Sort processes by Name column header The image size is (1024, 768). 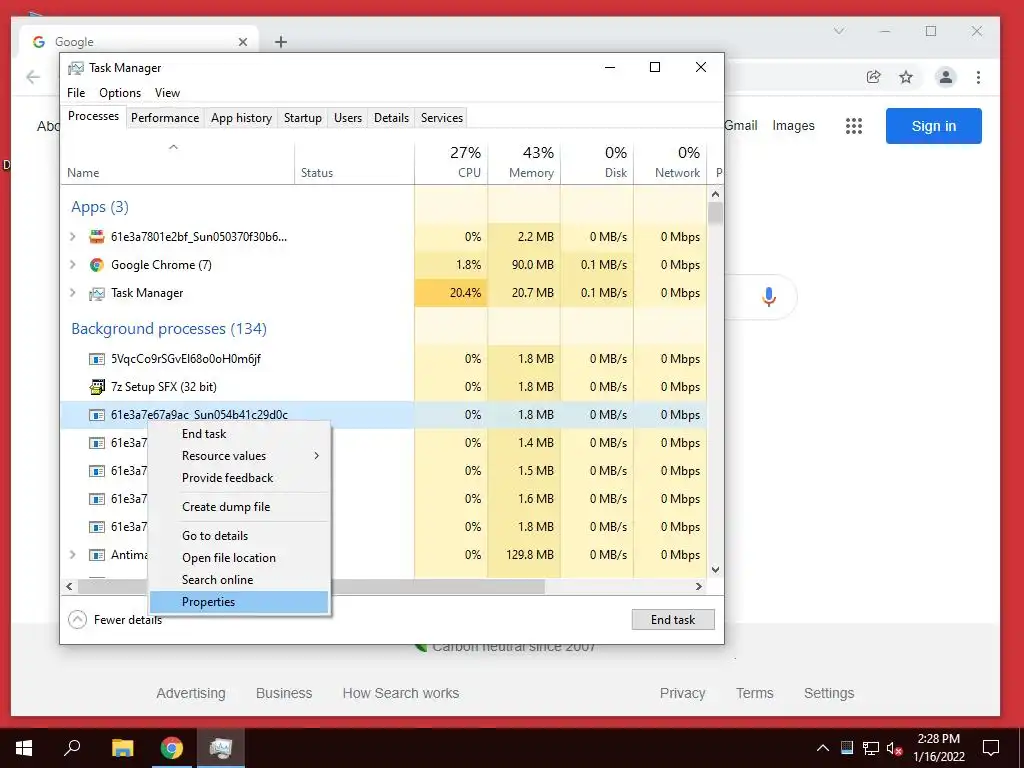click(178, 162)
